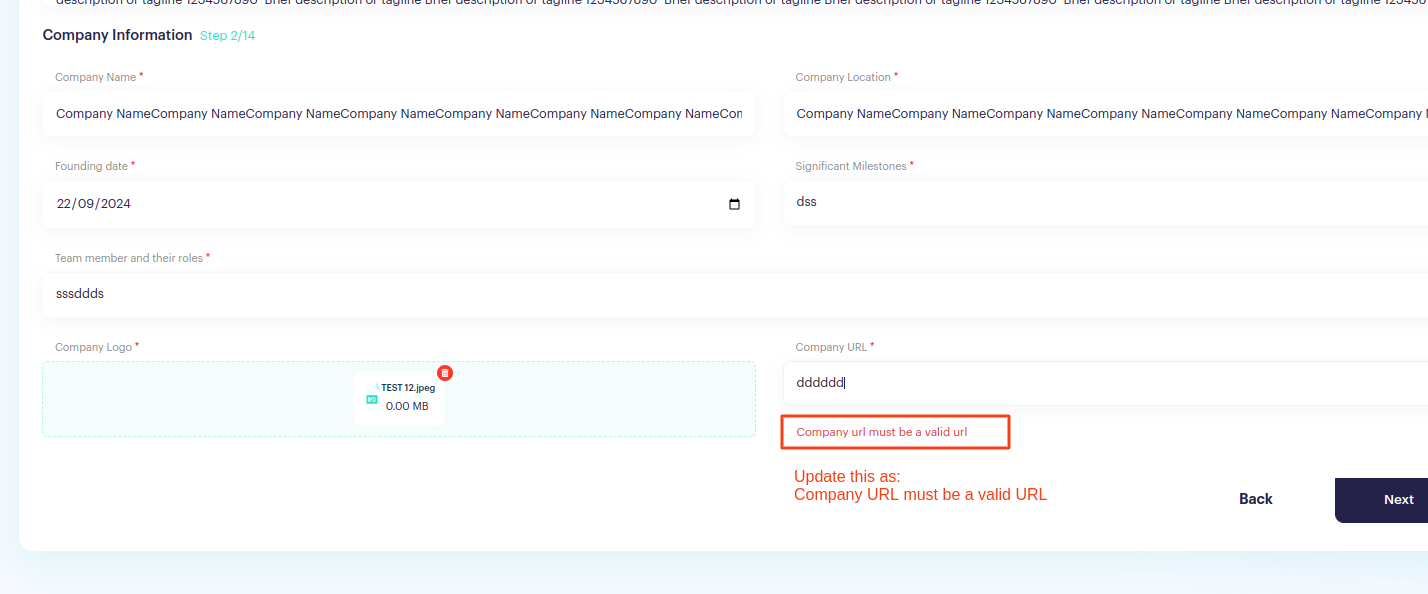Focus the Company Name input field
Image resolution: width=1428 pixels, height=594 pixels.
(399, 113)
